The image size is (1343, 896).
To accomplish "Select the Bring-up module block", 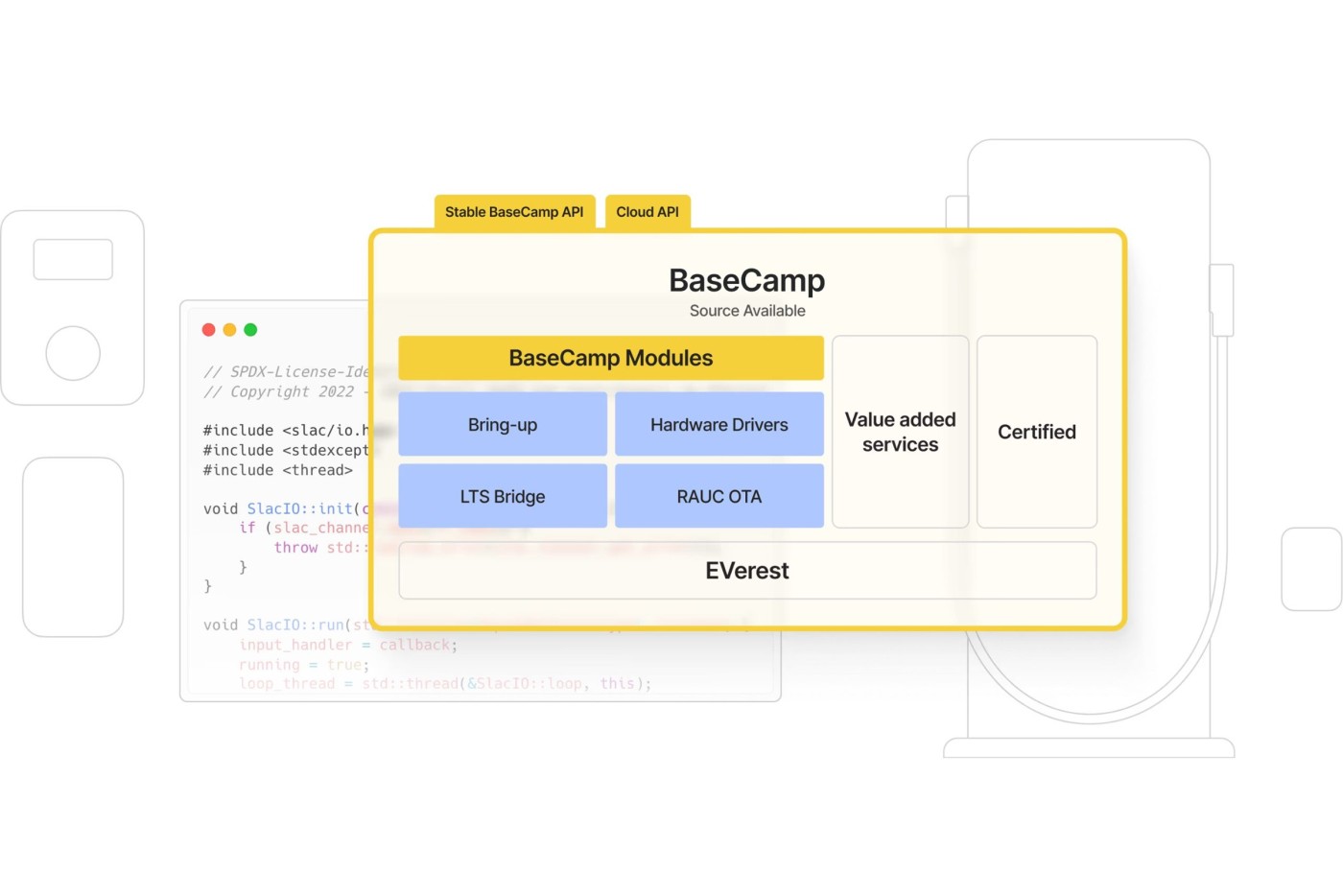I will 503,424.
